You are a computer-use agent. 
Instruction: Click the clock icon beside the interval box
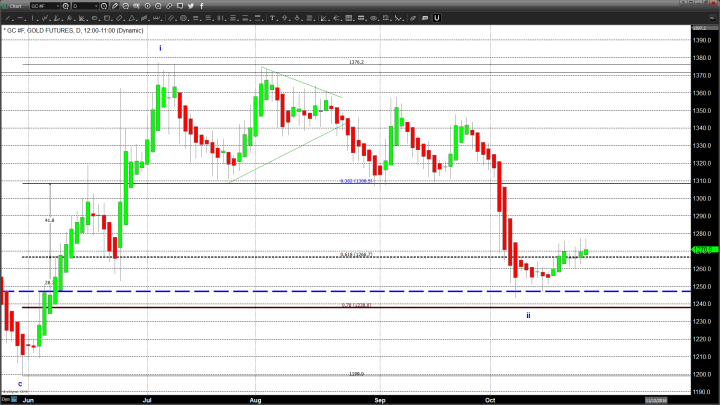(106, 6)
